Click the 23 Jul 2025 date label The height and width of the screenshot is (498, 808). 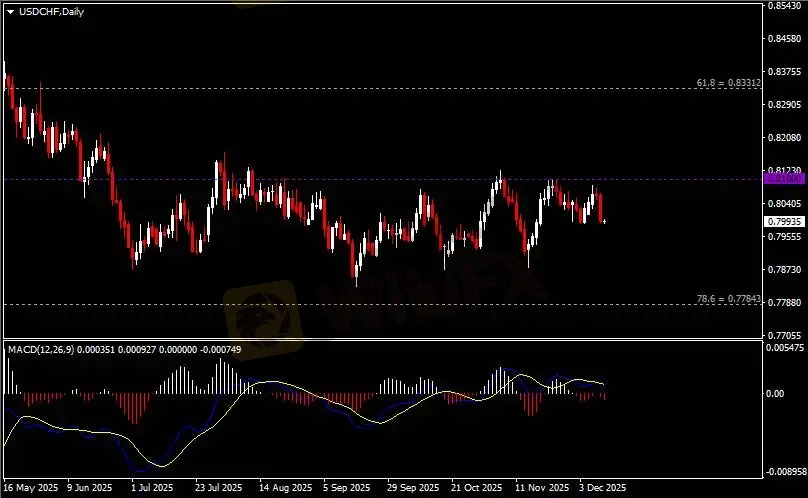tap(218, 489)
